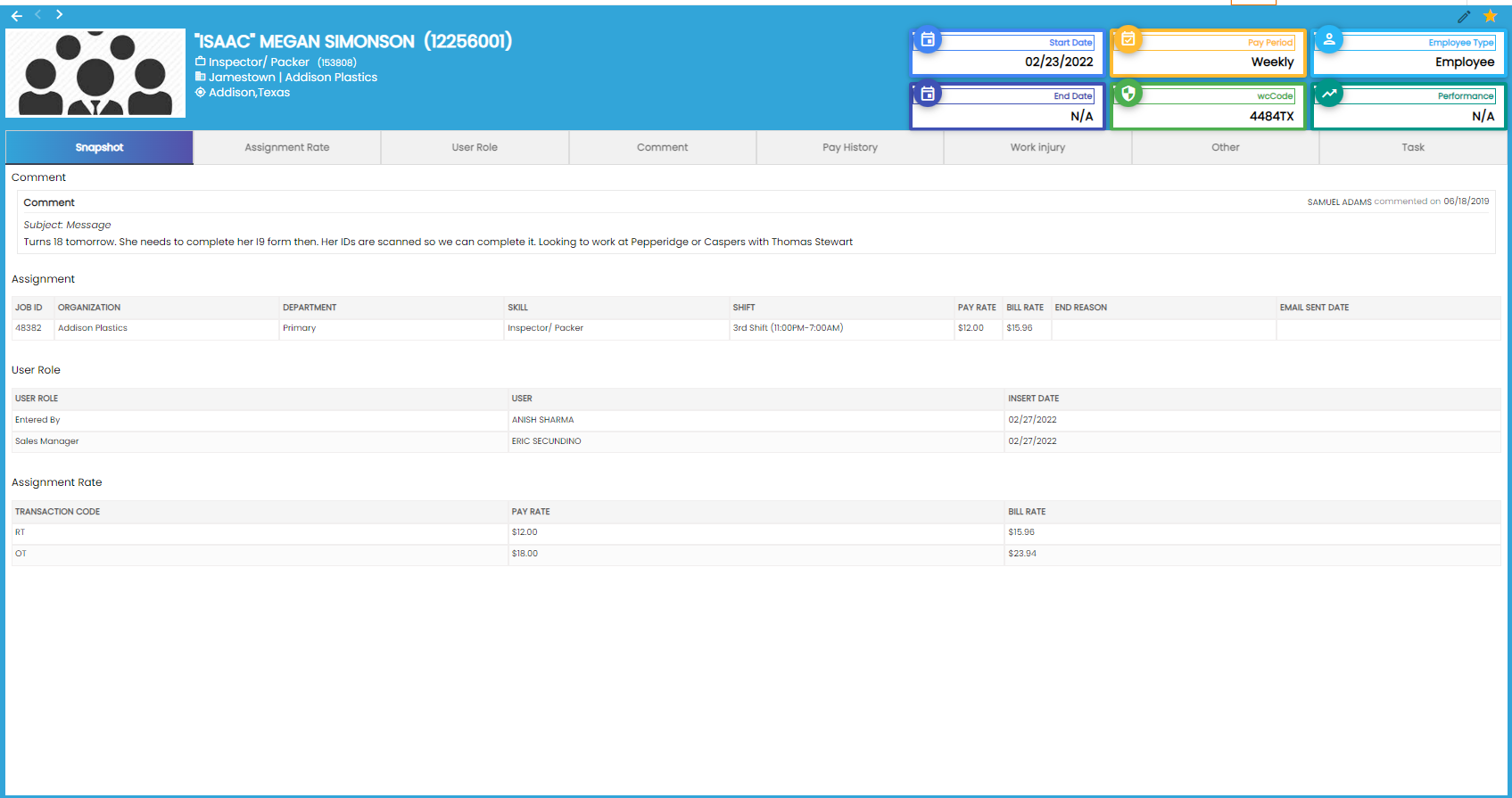
Task: Select the Snapshot tab
Action: [x=99, y=147]
